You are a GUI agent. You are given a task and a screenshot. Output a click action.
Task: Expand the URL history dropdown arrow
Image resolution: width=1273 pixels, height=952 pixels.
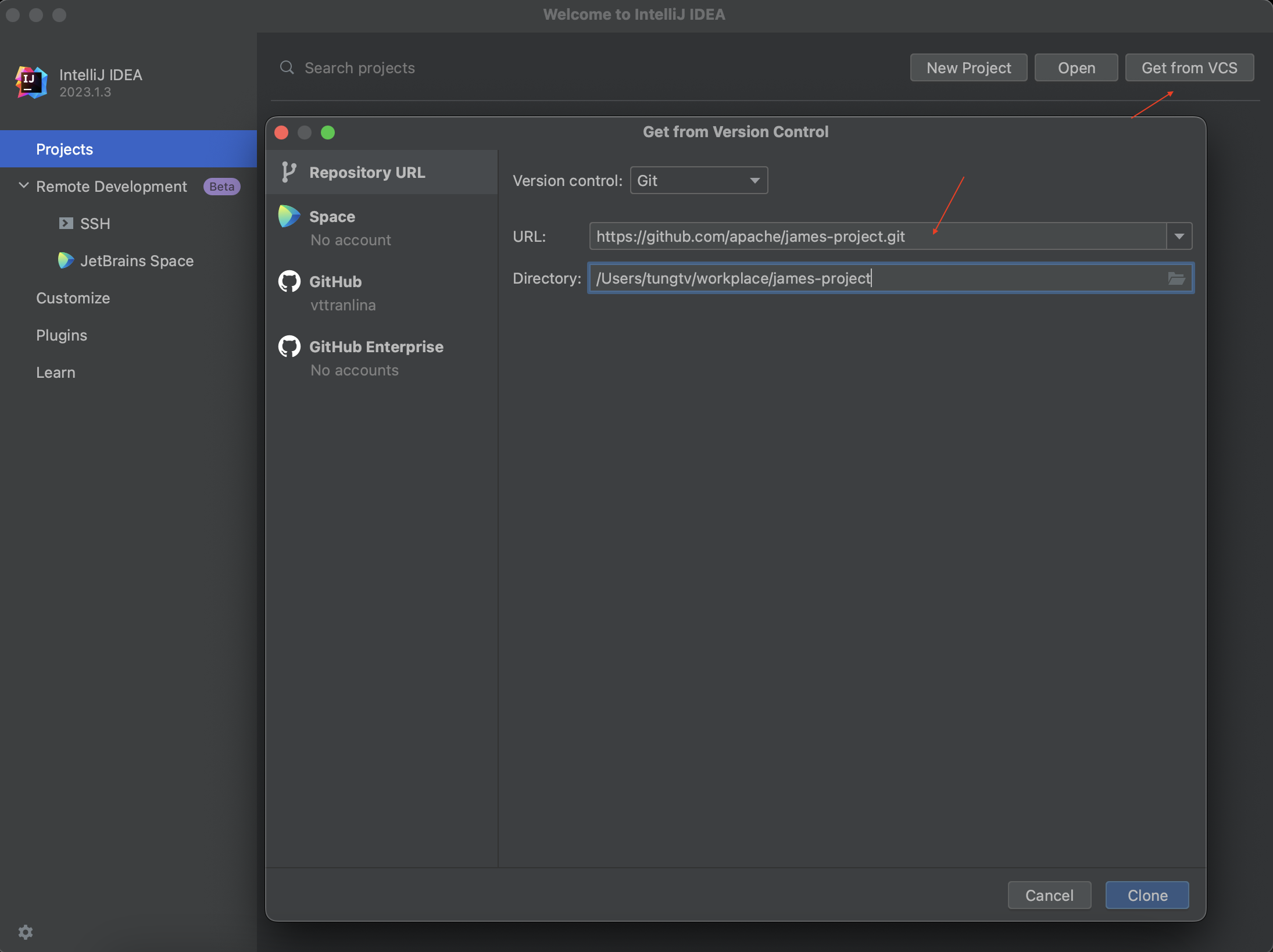[x=1179, y=237]
